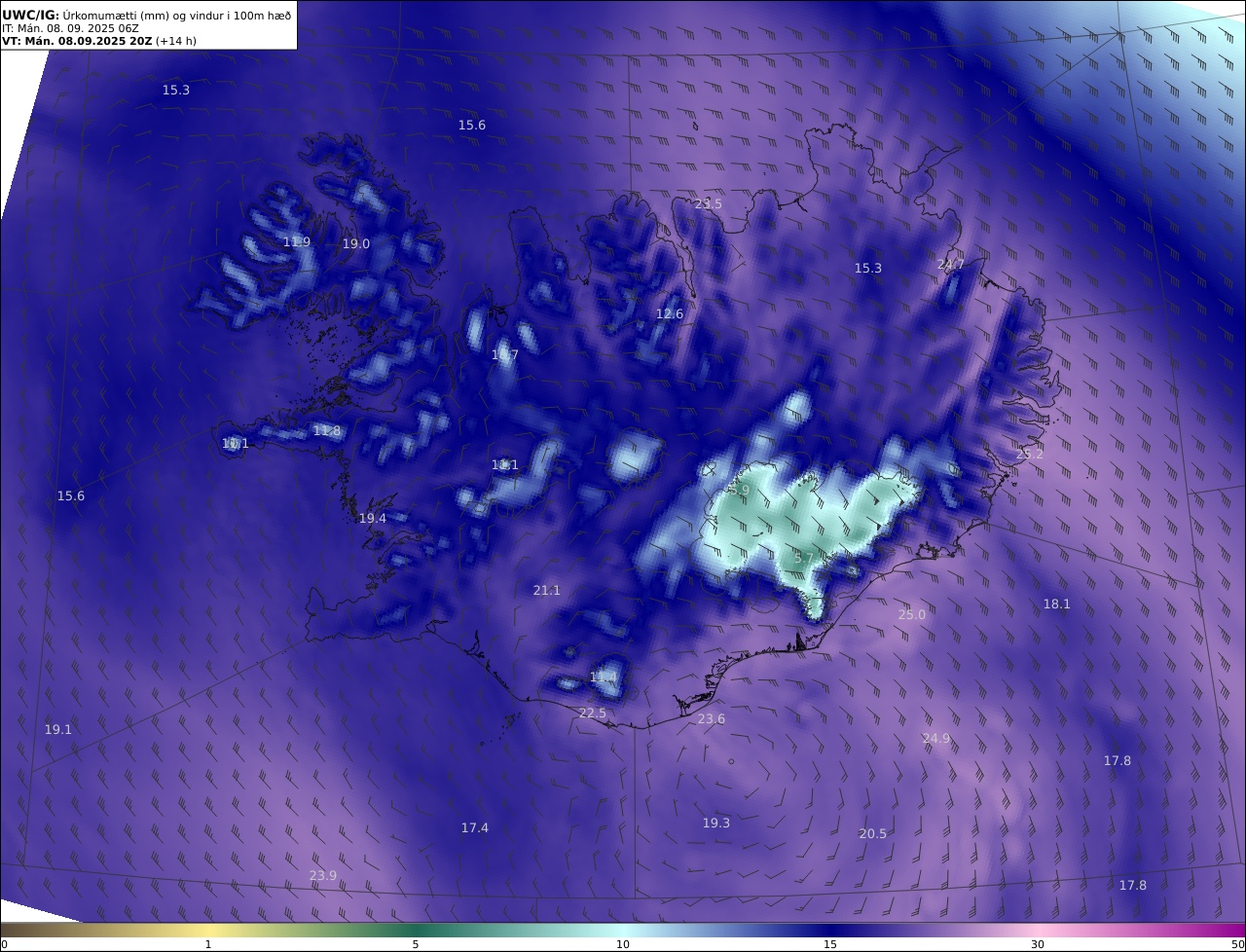Image resolution: width=1246 pixels, height=952 pixels.
Task: Click the 20.5 map value
Action: [x=873, y=834]
